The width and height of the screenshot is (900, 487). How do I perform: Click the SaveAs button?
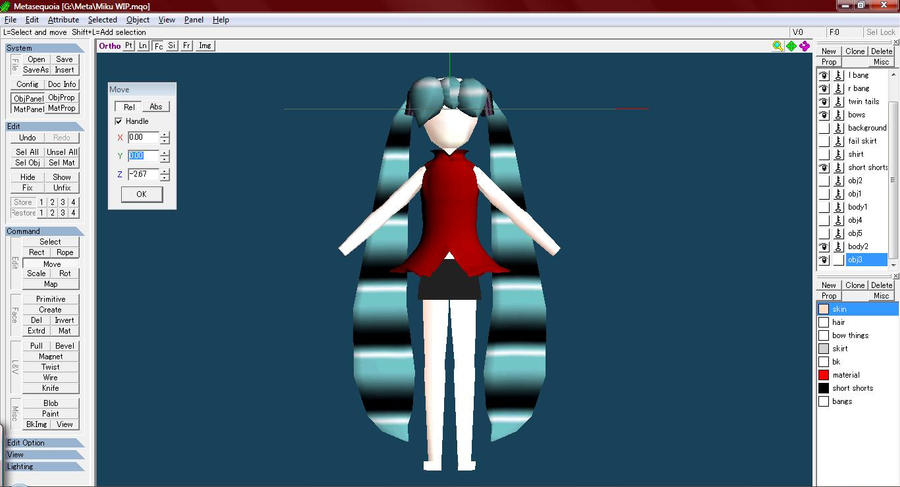tap(36, 69)
